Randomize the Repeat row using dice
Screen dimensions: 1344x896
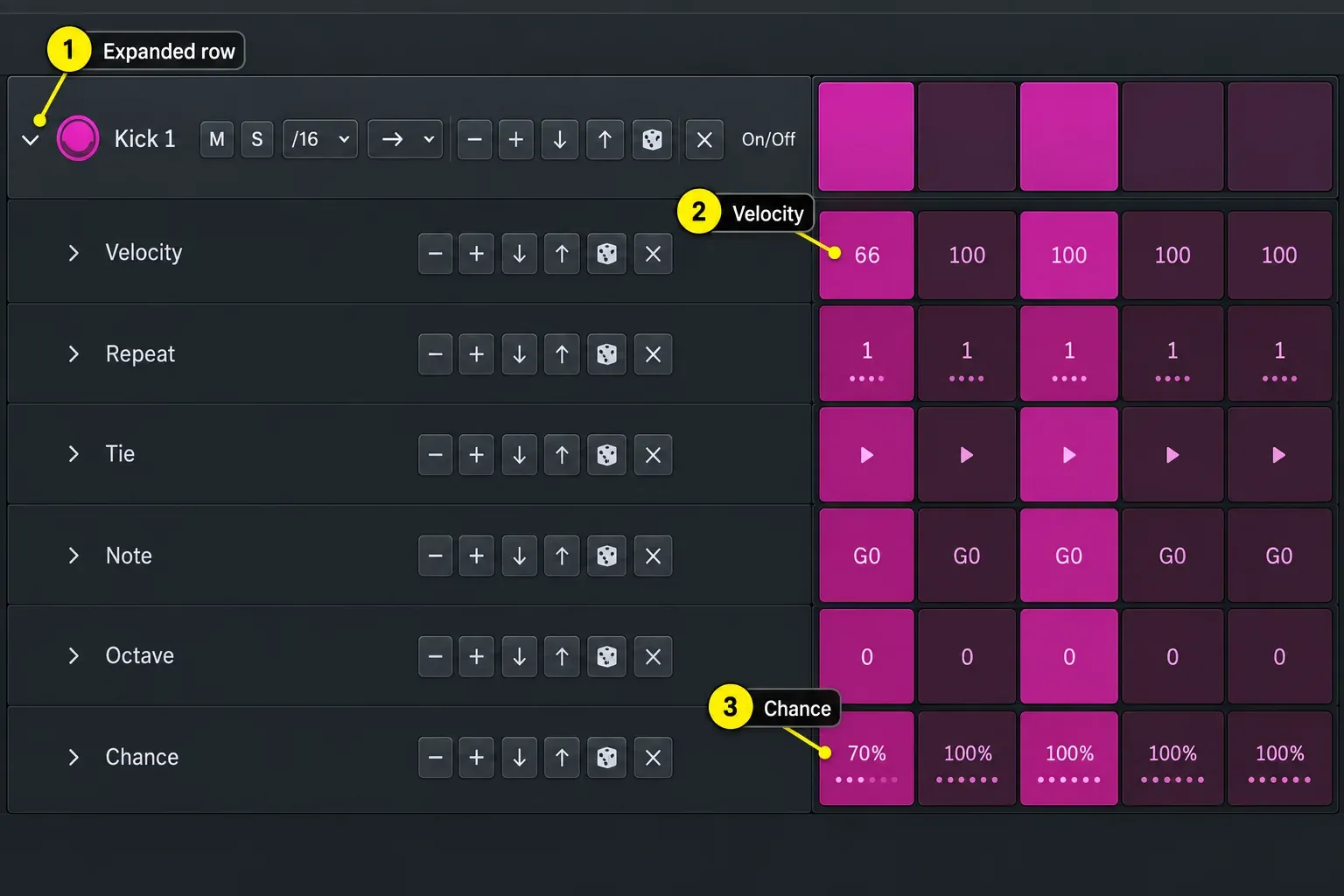pos(607,354)
